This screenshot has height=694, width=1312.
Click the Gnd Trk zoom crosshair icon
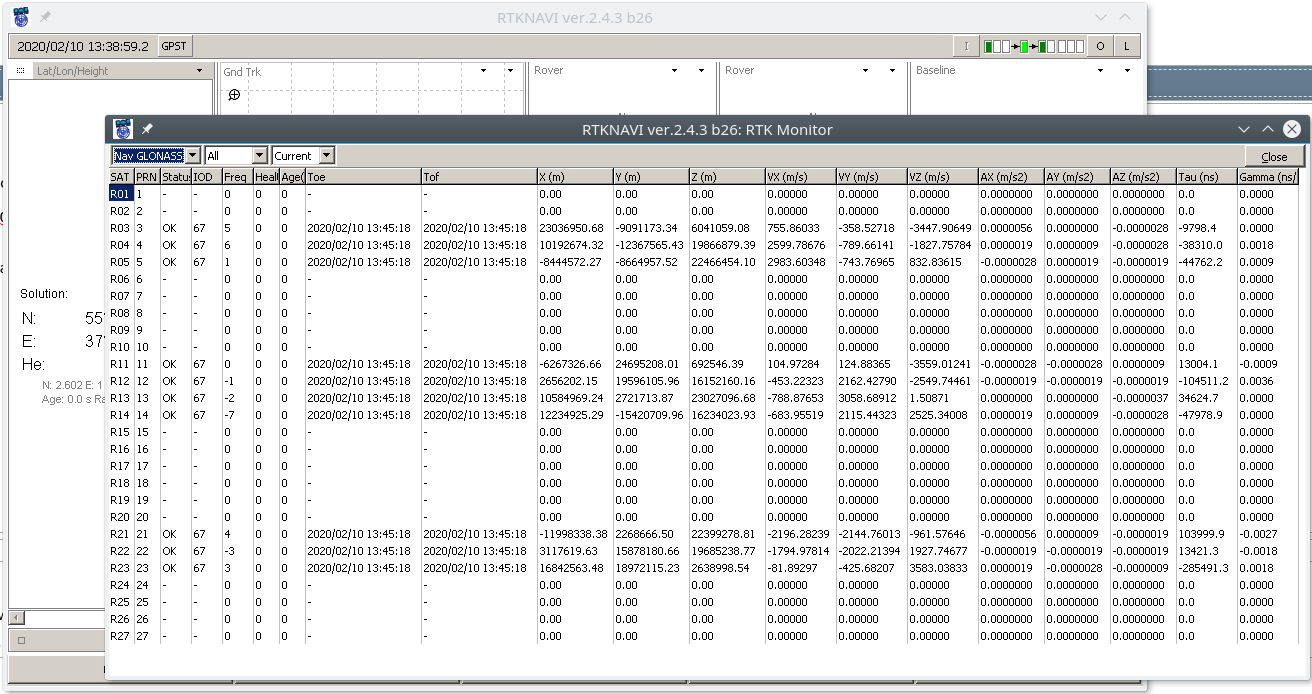pos(234,95)
